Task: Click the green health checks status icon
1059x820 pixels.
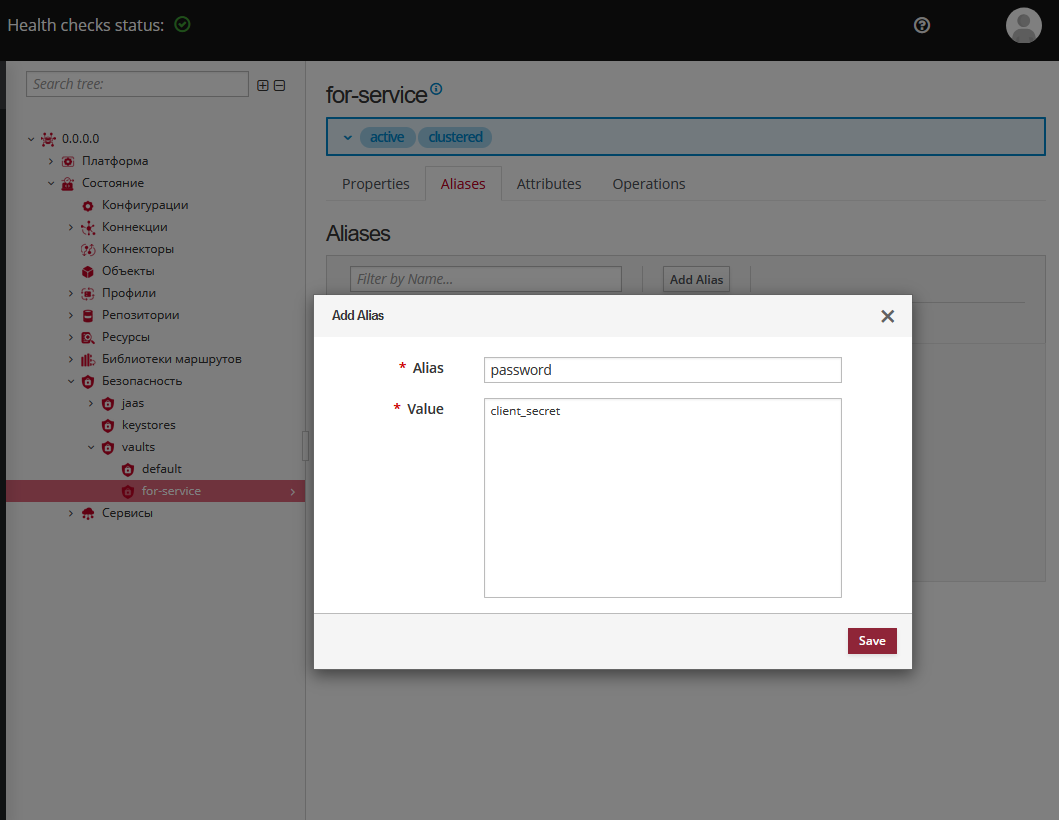Action: point(181,25)
